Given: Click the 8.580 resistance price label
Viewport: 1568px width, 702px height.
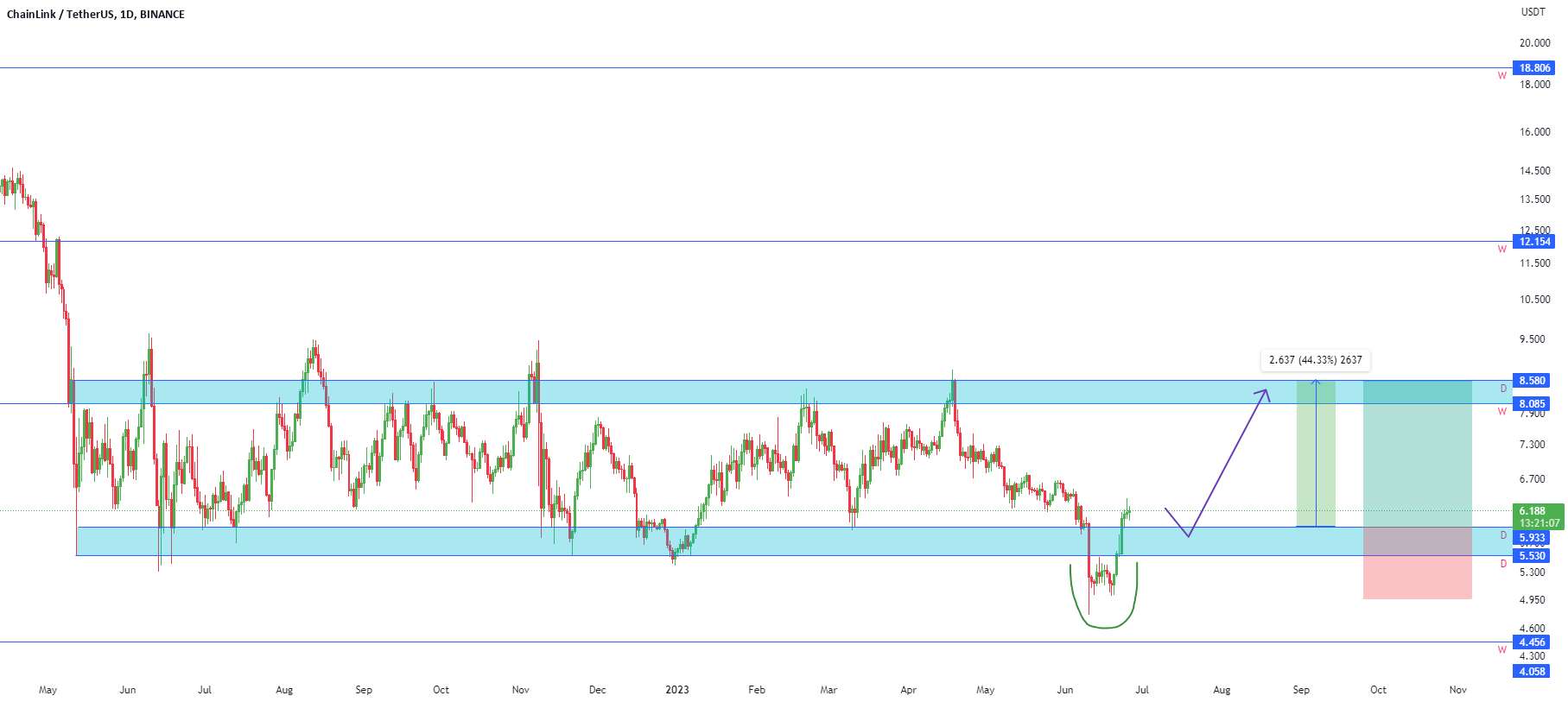Looking at the screenshot, I should click(1533, 381).
